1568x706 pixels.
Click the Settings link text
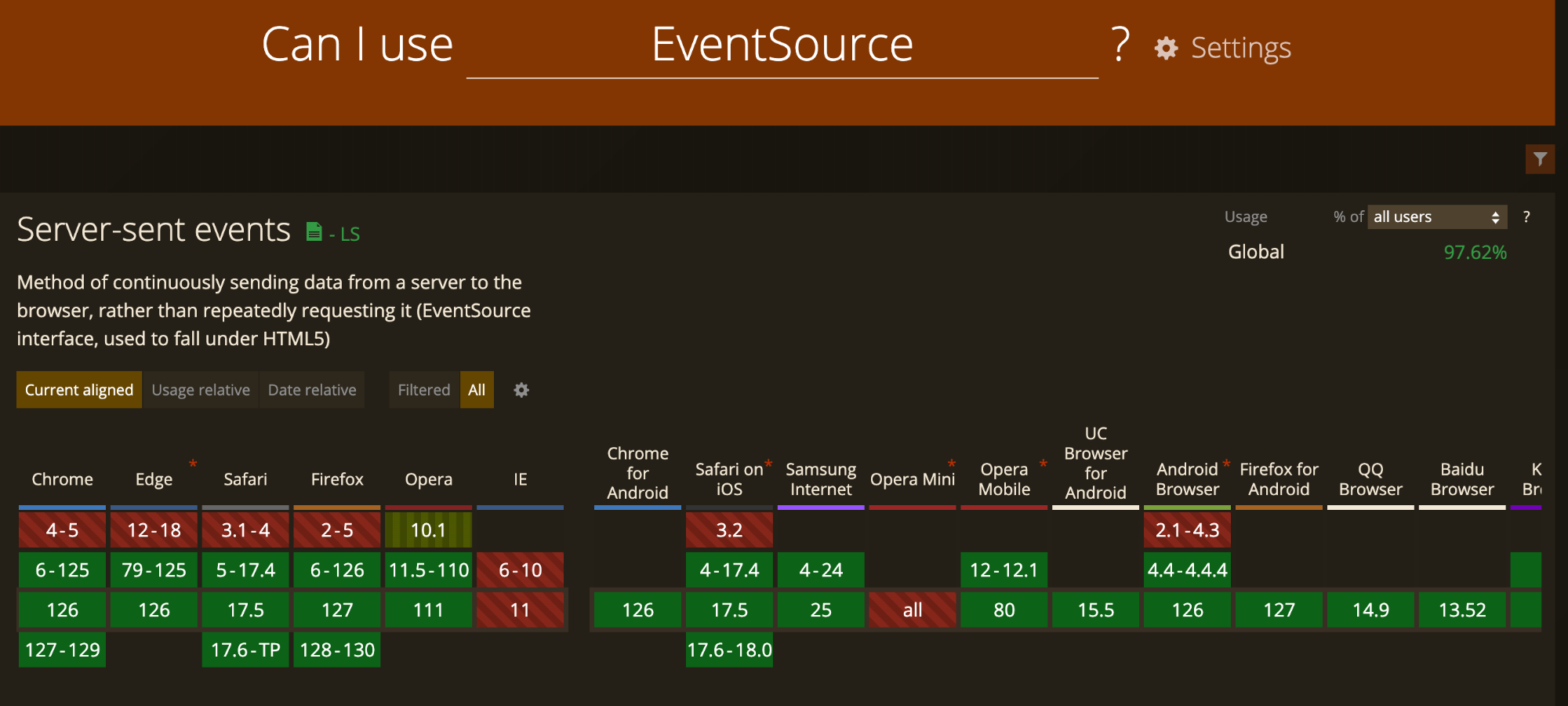(x=1241, y=48)
